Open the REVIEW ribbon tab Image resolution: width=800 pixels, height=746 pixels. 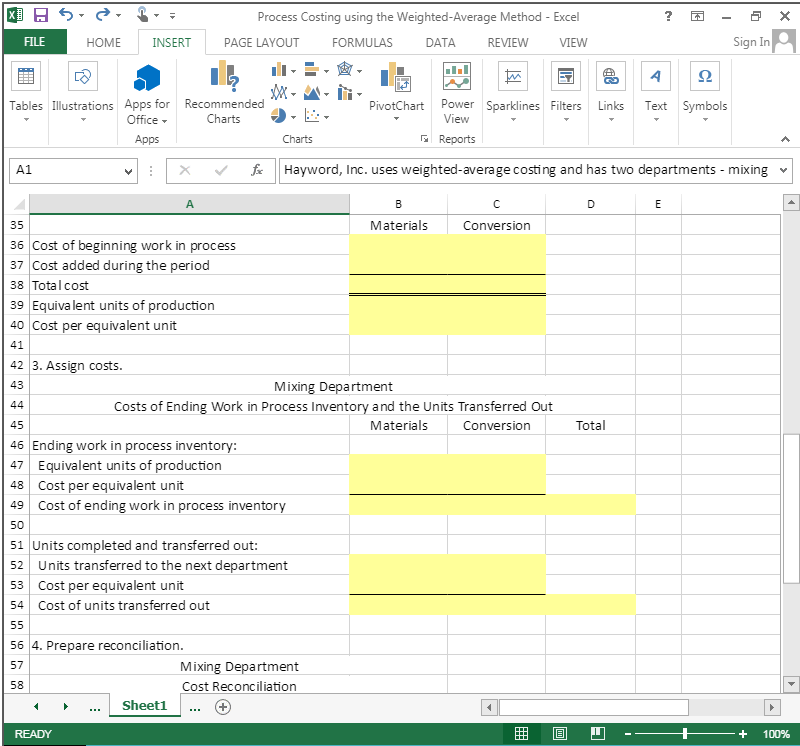point(507,42)
